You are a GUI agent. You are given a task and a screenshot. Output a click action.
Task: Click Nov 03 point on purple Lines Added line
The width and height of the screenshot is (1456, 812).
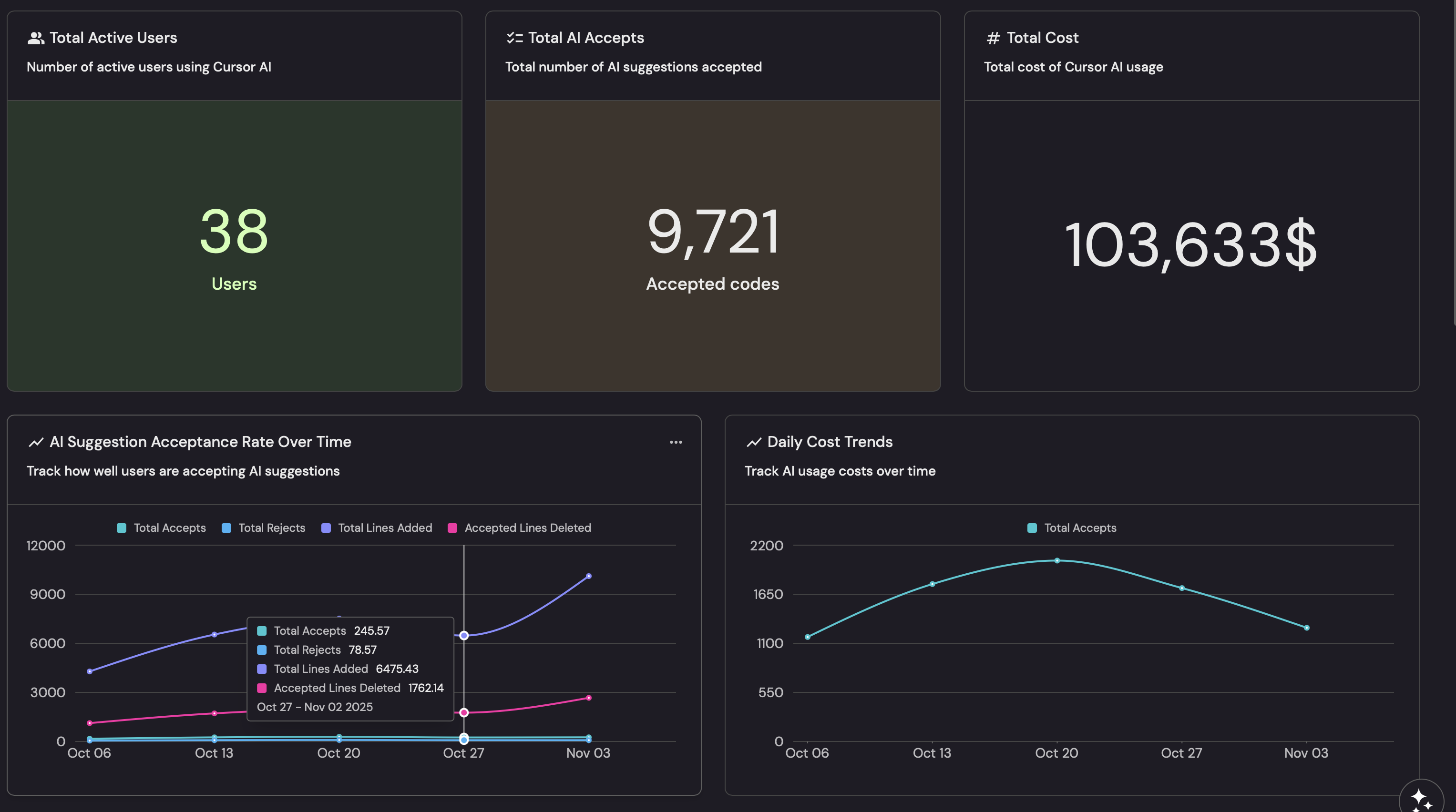click(588, 577)
